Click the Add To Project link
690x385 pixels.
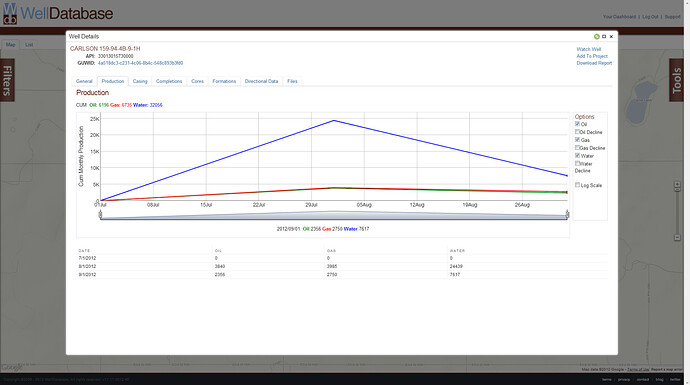[x=592, y=56]
